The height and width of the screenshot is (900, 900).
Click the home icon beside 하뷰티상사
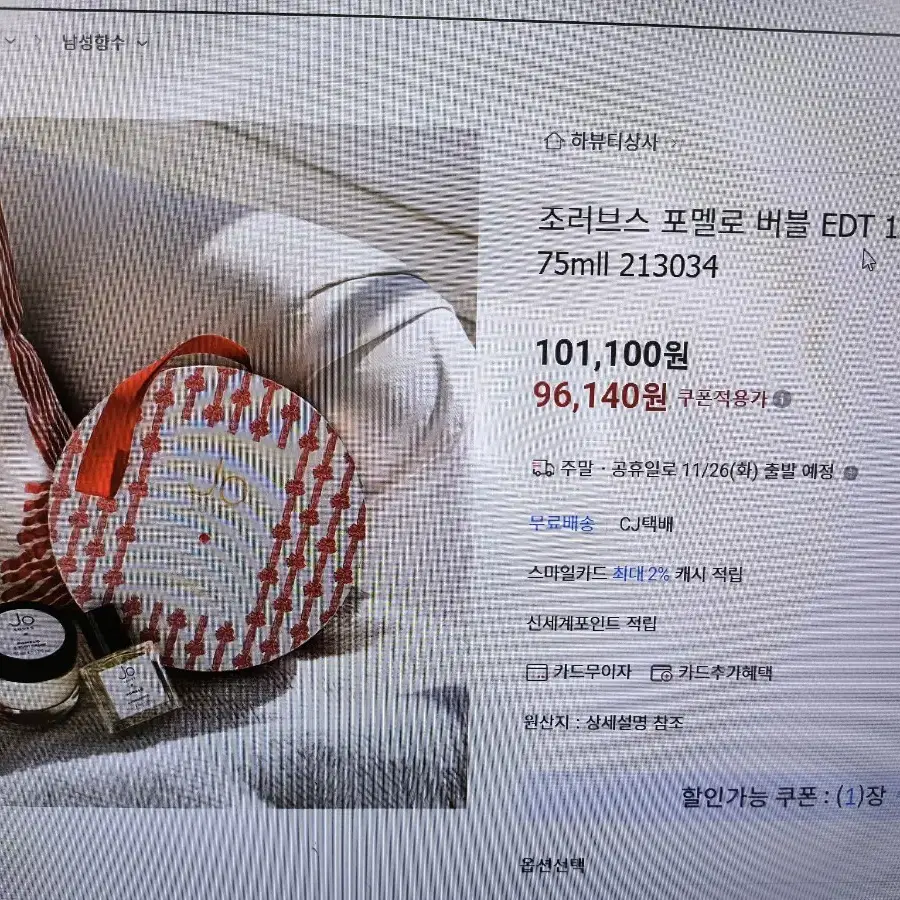[x=553, y=141]
